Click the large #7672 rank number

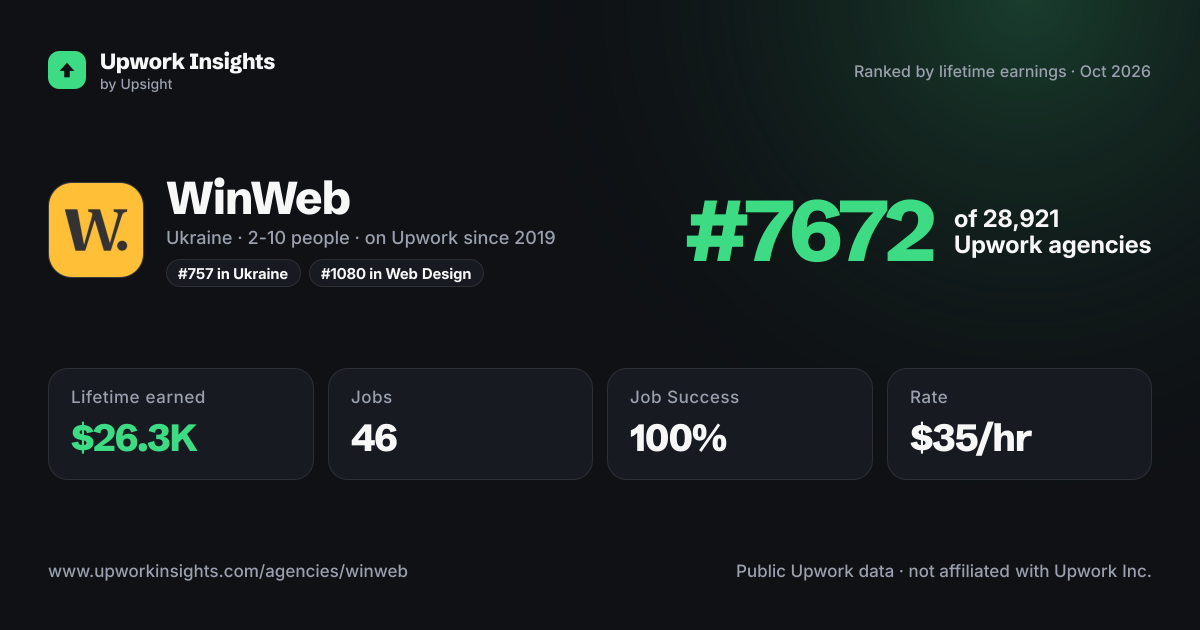(811, 232)
